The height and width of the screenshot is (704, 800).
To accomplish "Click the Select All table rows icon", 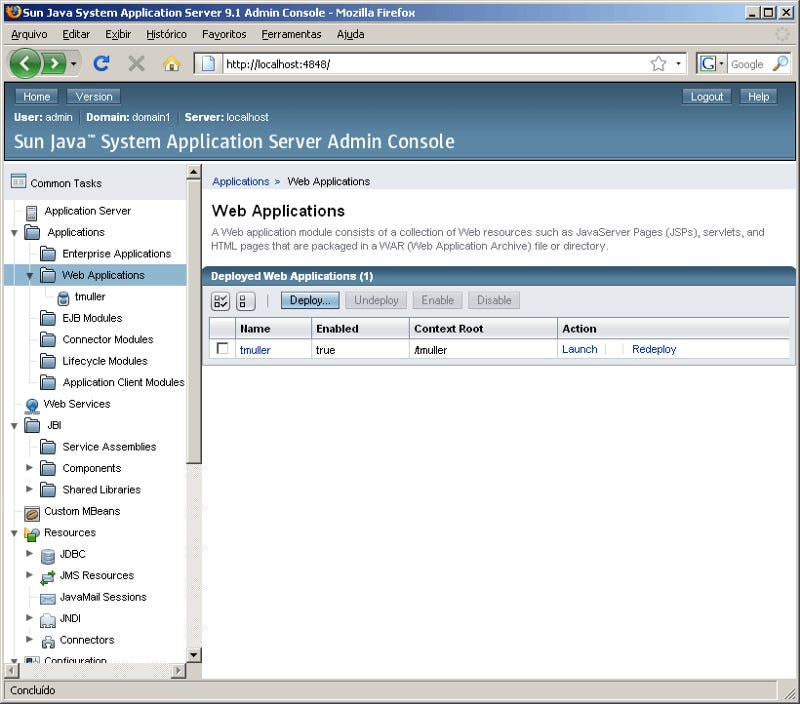I will (221, 301).
